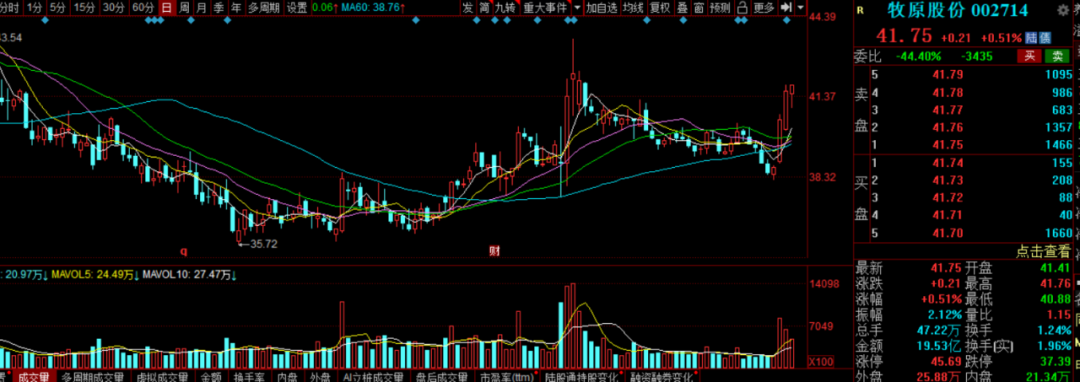The height and width of the screenshot is (382, 1080).
Task: Switch to the 周 weekly period tab
Action: click(184, 8)
